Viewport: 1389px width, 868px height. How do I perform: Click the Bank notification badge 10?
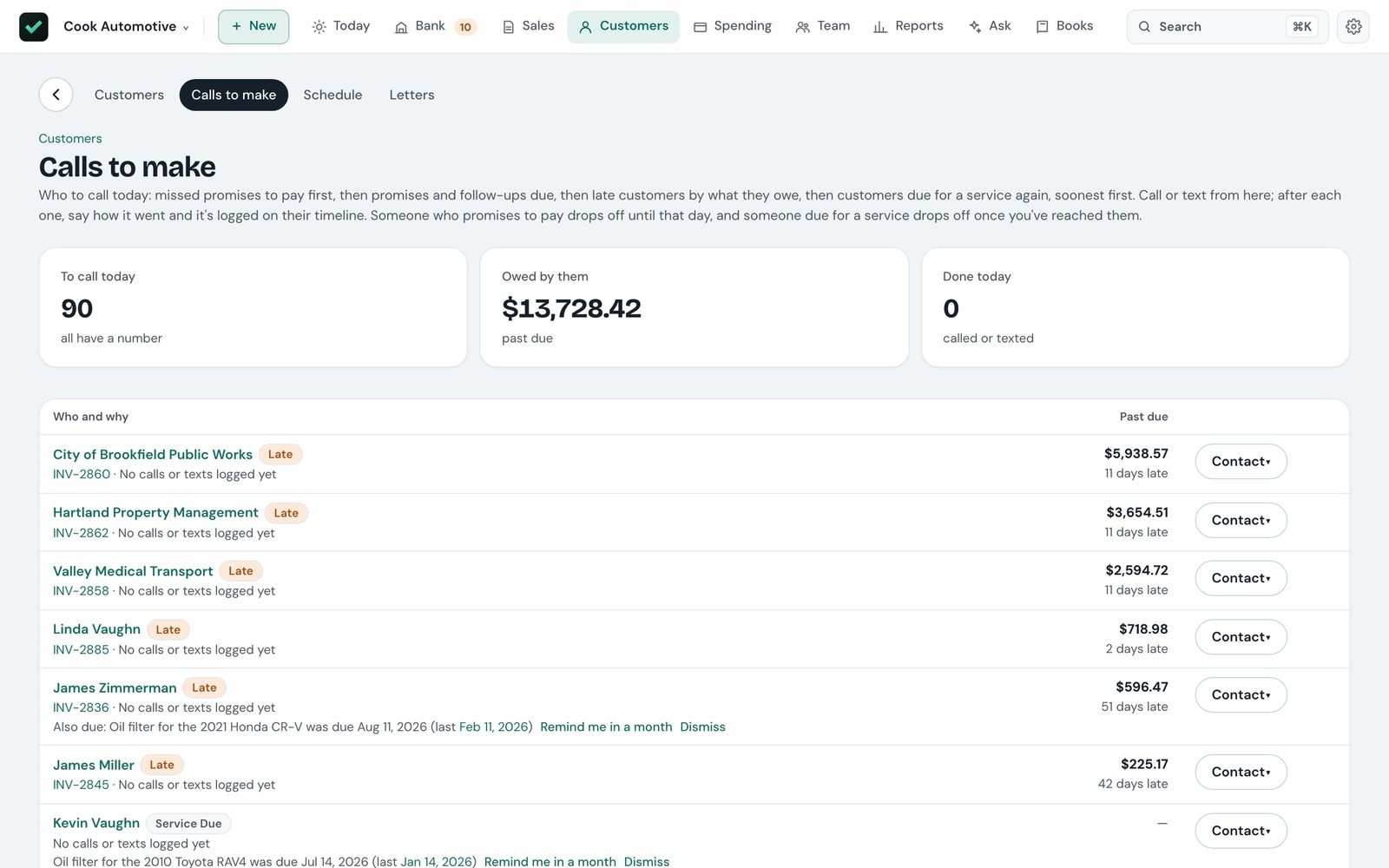pos(465,27)
